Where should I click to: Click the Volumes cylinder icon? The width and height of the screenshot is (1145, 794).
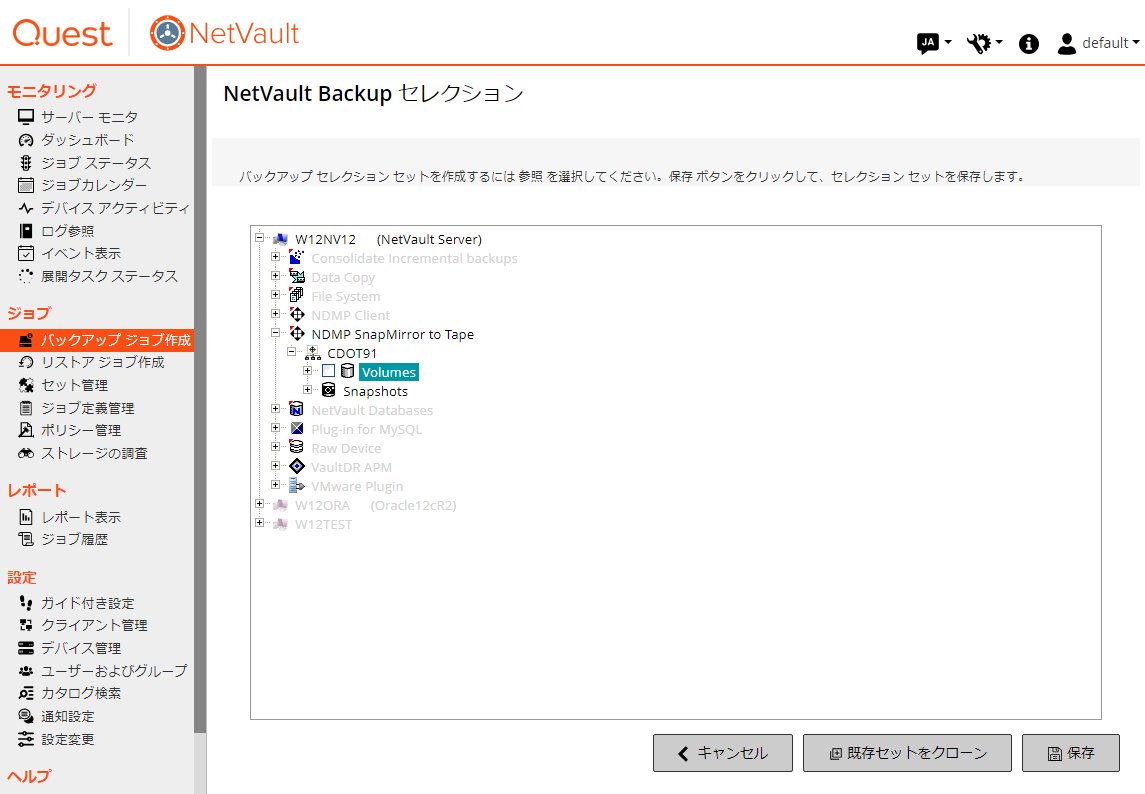click(348, 372)
